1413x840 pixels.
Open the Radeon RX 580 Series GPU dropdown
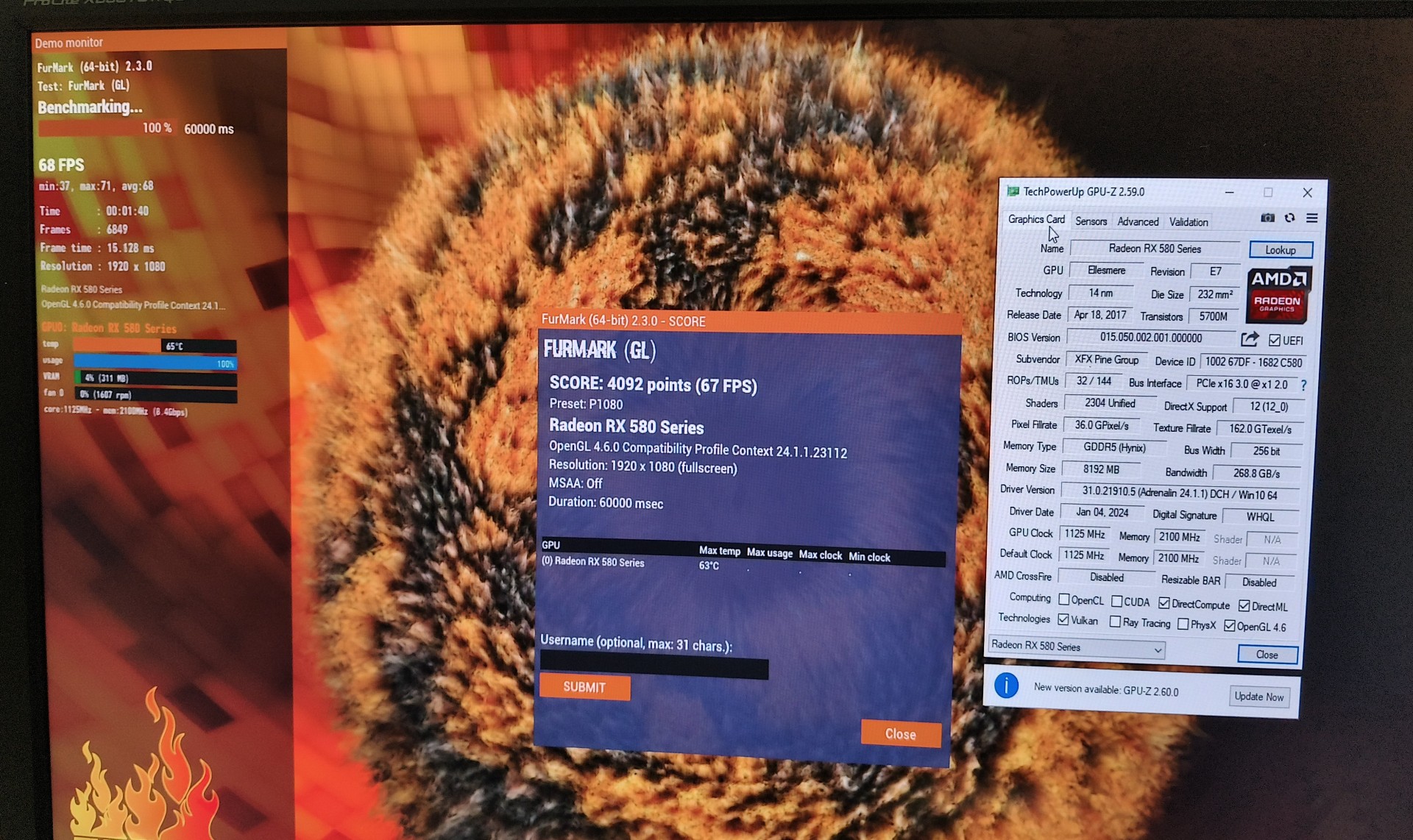click(1076, 647)
